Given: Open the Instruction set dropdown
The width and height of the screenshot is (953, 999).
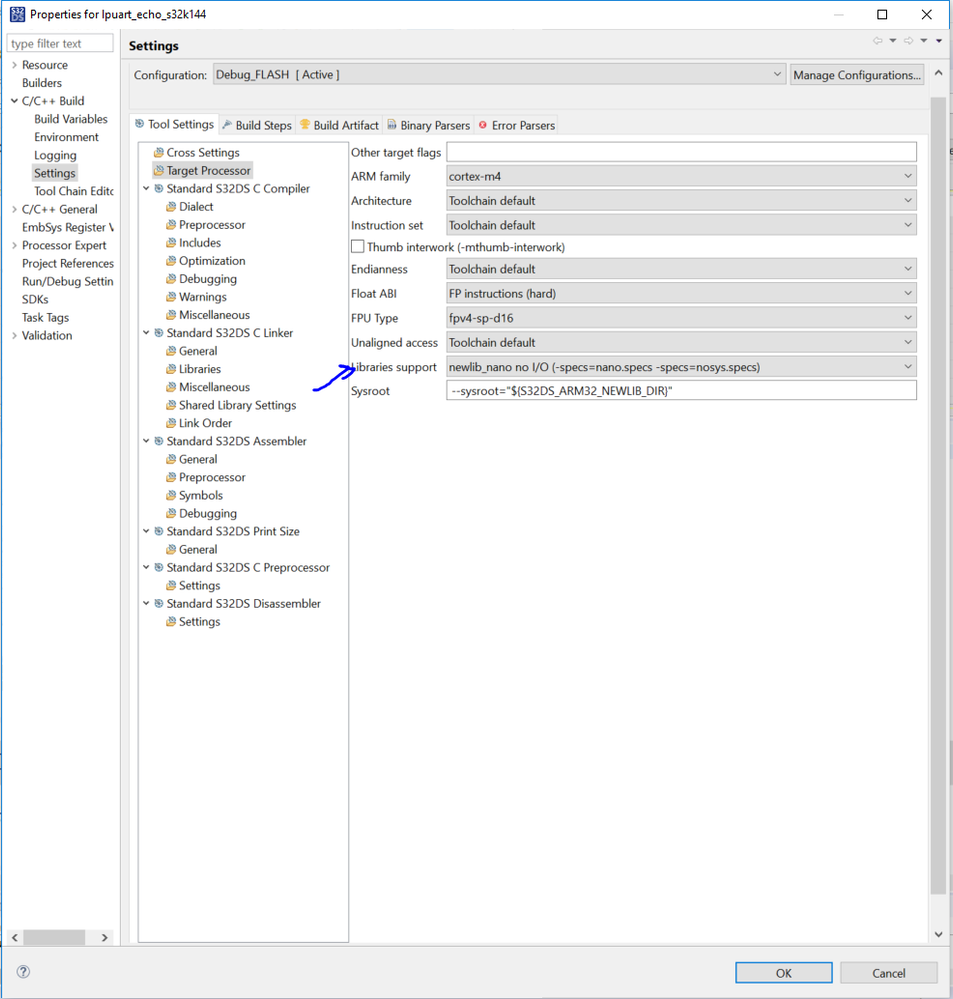Looking at the screenshot, I should tap(681, 225).
